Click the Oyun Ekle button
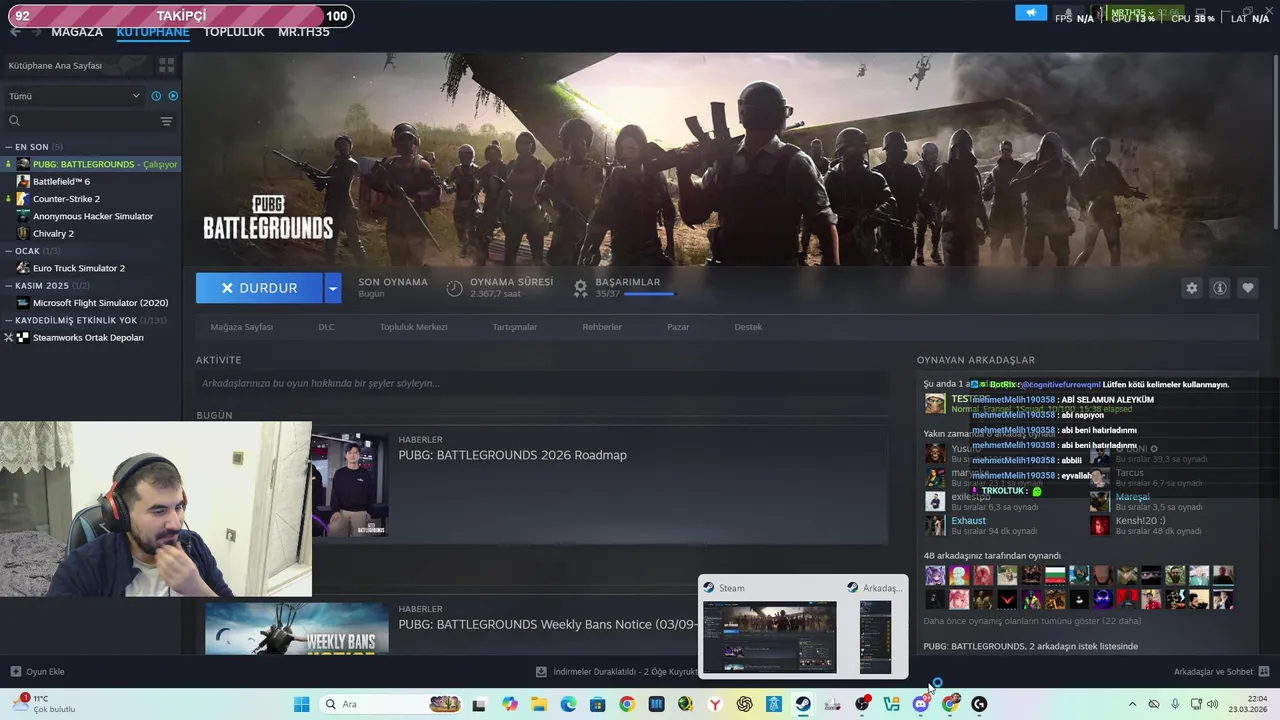This screenshot has width=1280, height=720. click(37, 672)
